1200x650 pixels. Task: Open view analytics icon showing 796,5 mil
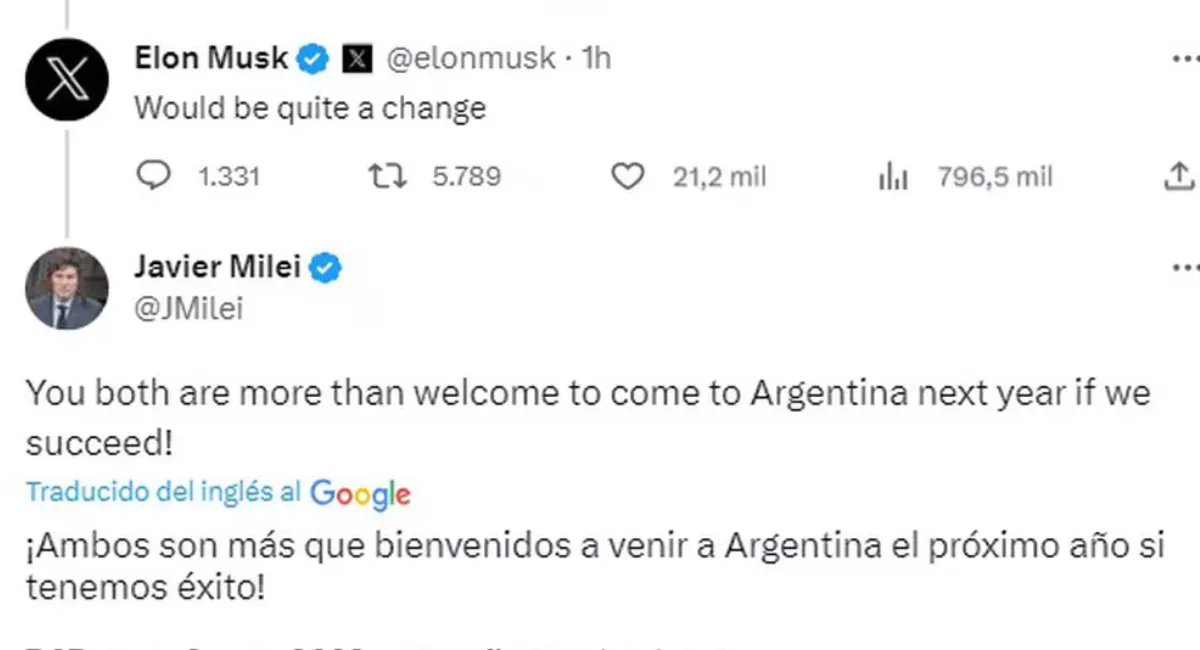tap(892, 175)
